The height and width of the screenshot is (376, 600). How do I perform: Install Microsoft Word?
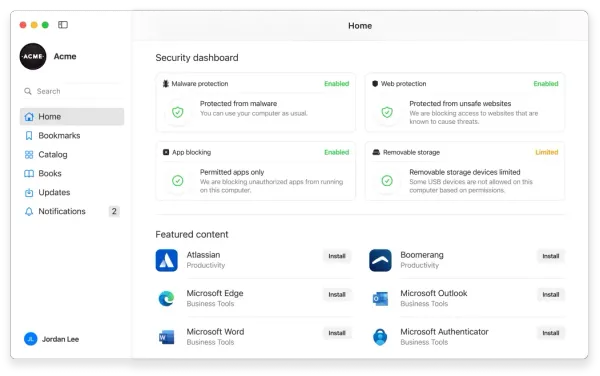pyautogui.click(x=337, y=333)
